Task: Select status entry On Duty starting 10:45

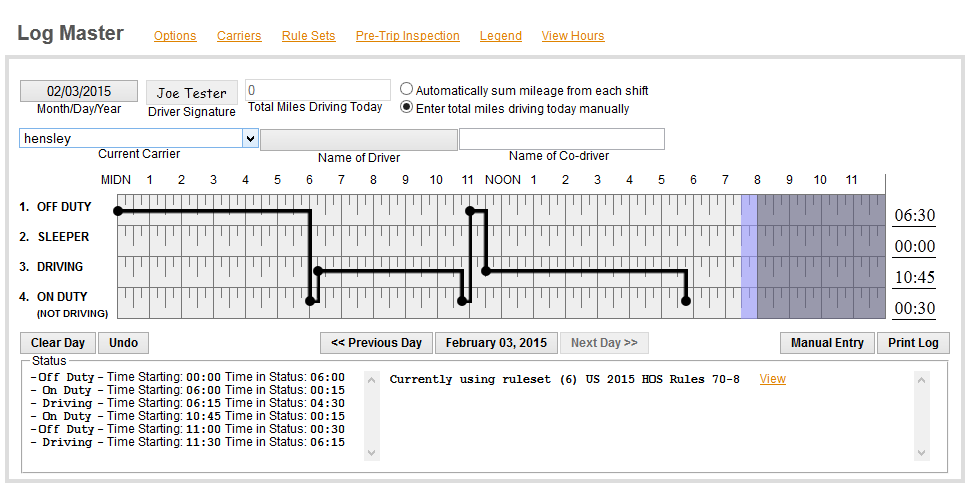Action: click(x=188, y=416)
